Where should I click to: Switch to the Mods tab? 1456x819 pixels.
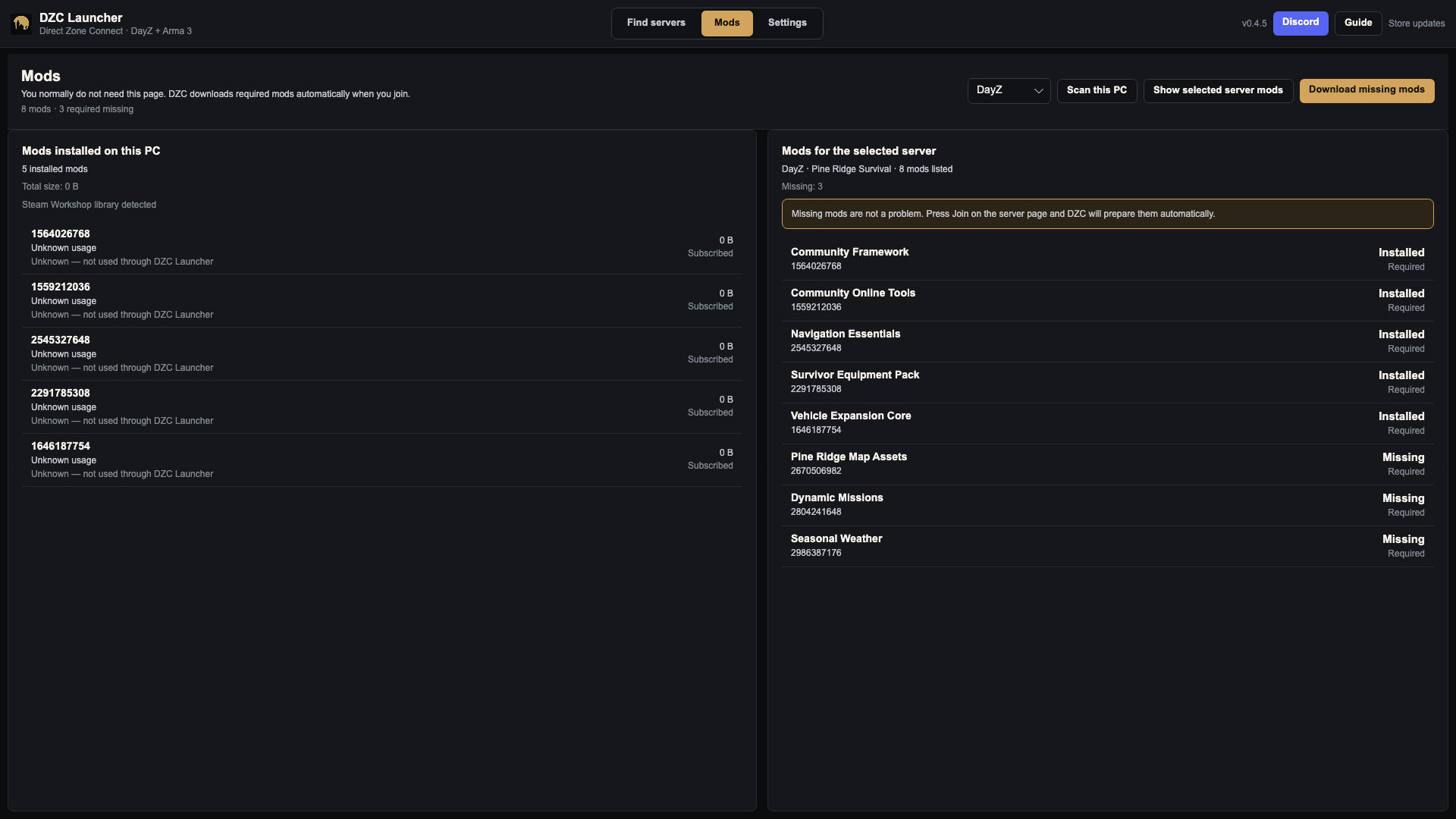[726, 23]
